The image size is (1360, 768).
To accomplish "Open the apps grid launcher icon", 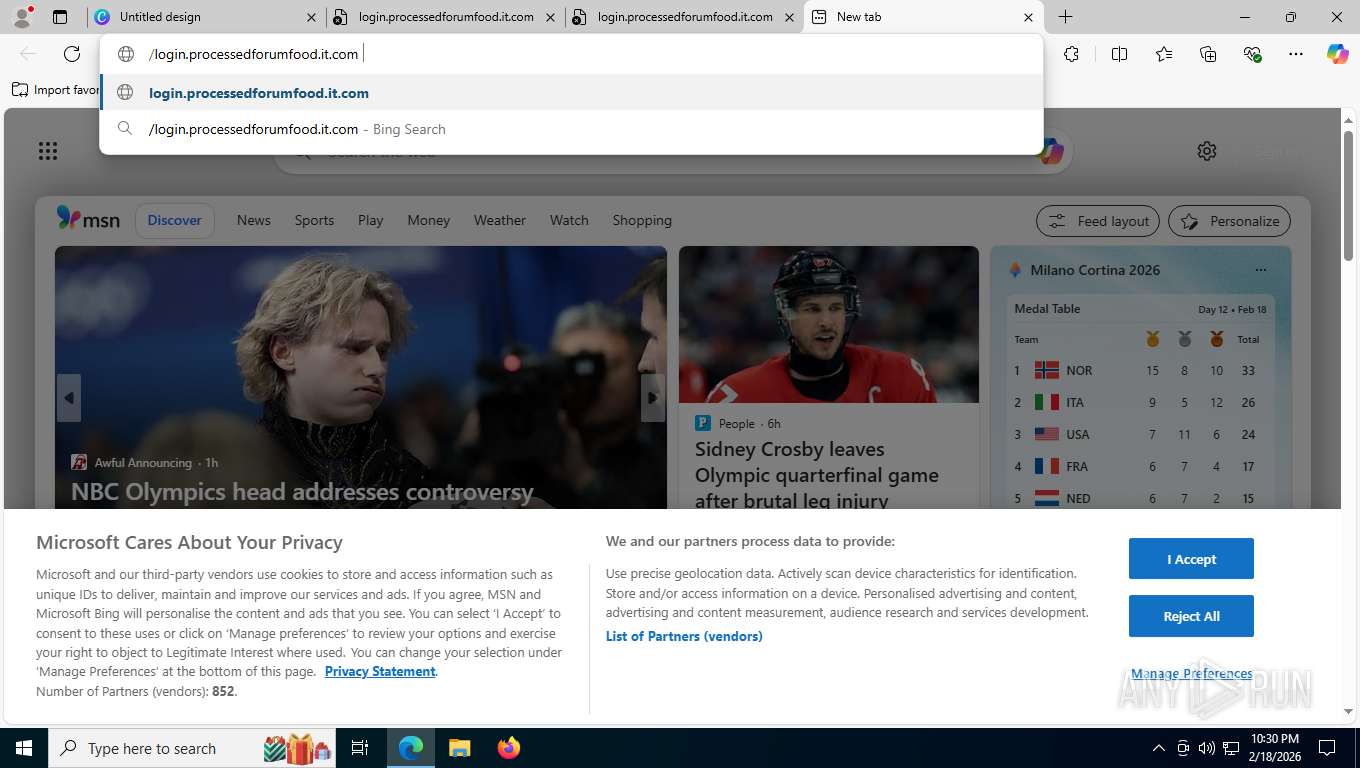I will [x=48, y=151].
